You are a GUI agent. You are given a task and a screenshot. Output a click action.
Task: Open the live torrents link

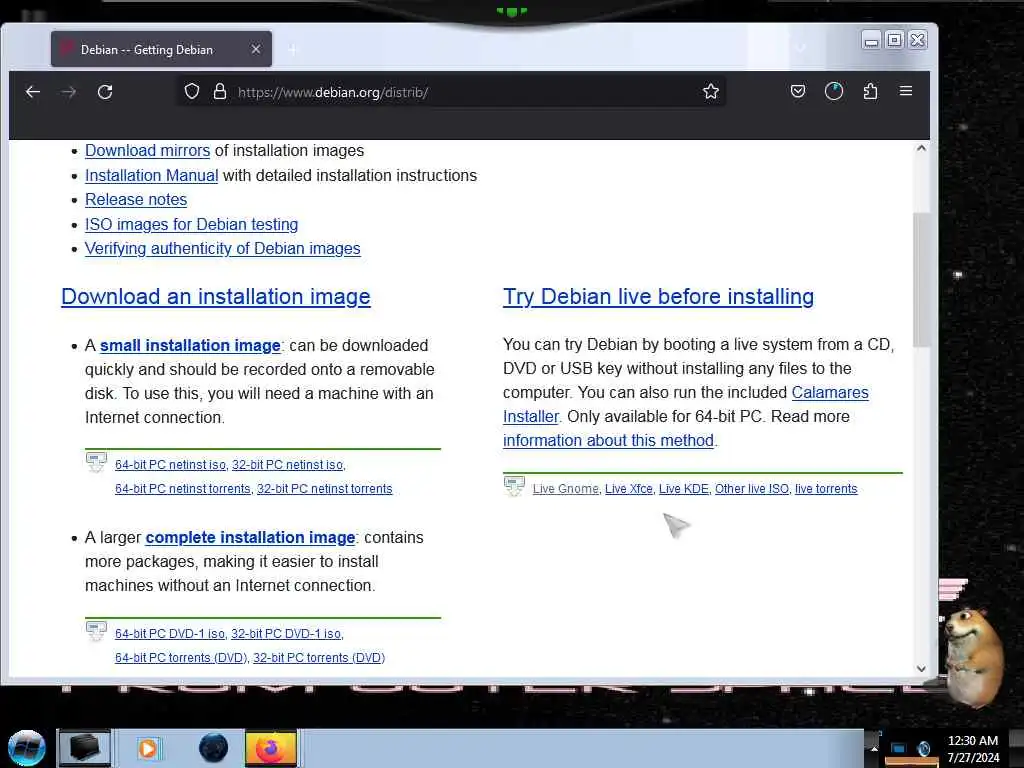[826, 489]
